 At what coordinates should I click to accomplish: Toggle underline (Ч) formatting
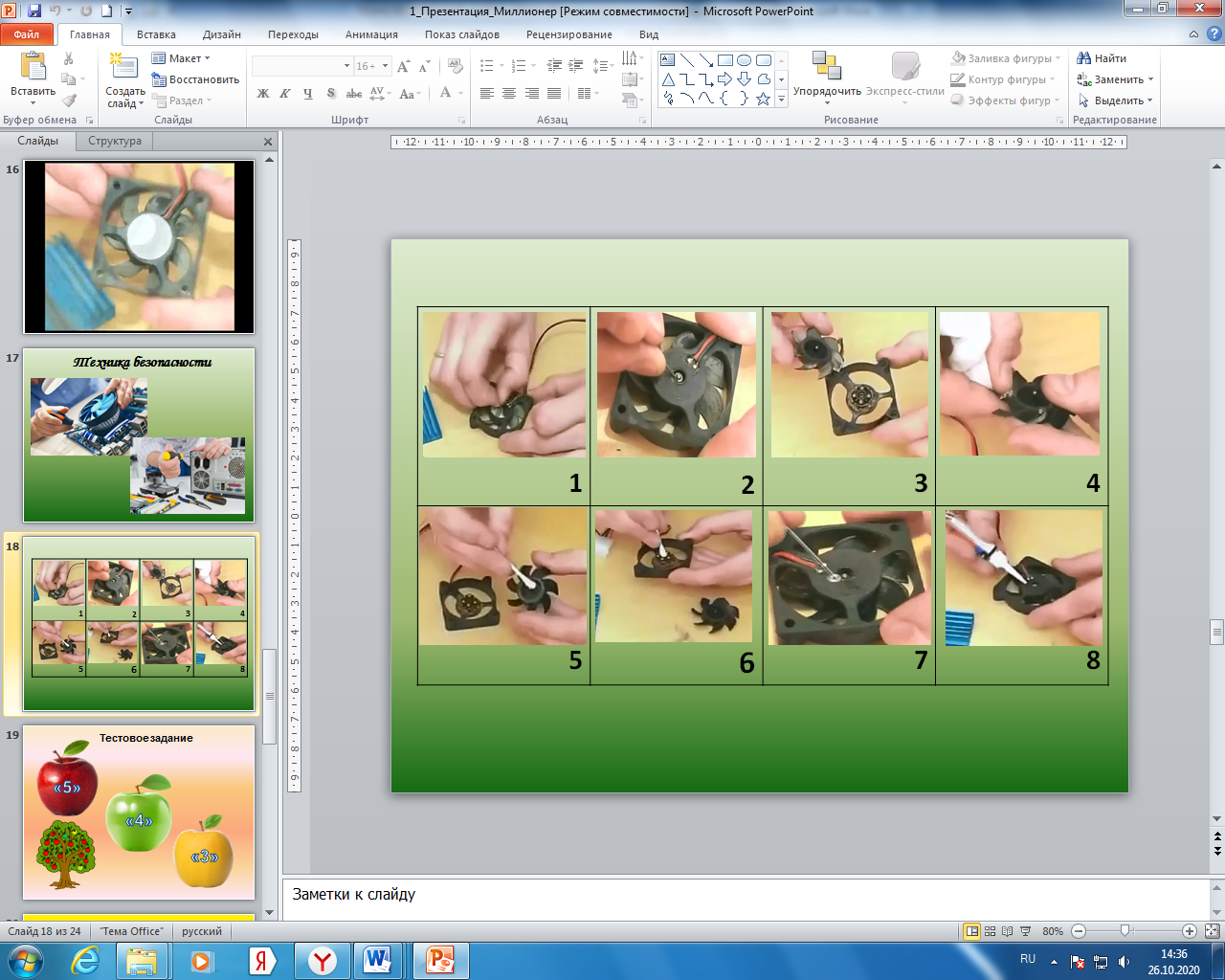pos(307,94)
